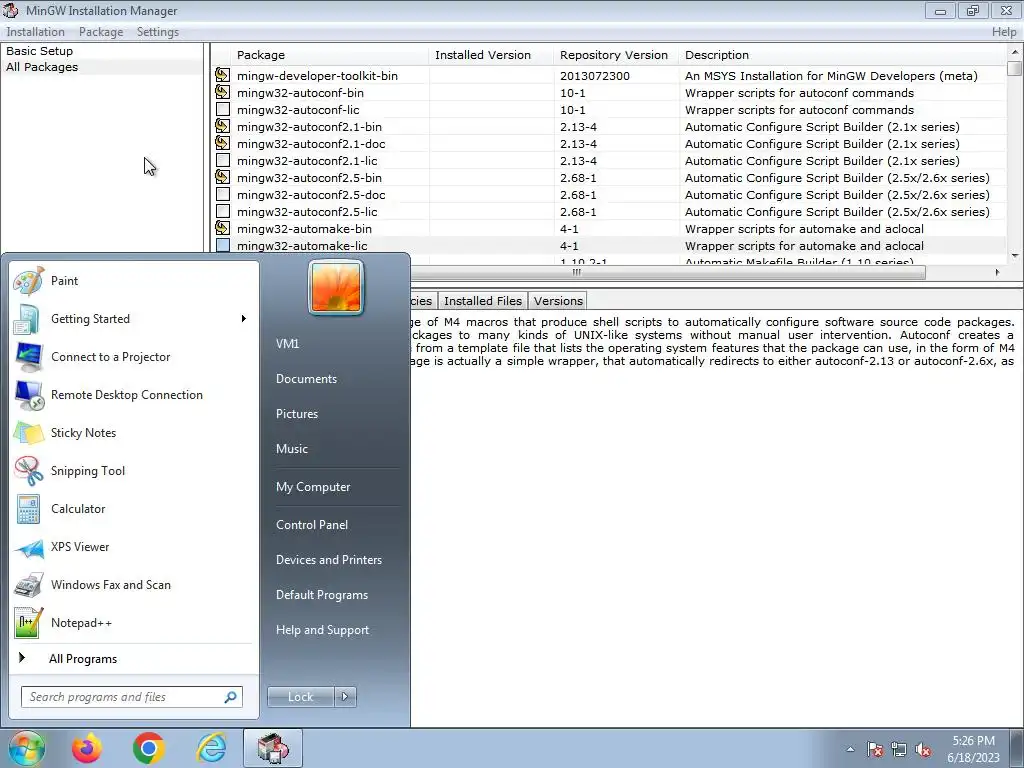Select MinGW Installation Manager taskbar button
Image resolution: width=1024 pixels, height=768 pixels.
pyautogui.click(x=273, y=748)
